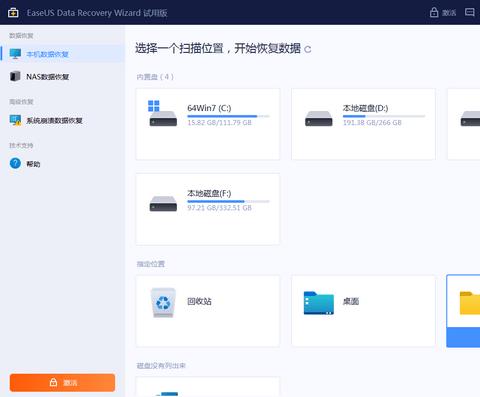Click the lock icon on orange button
The height and width of the screenshot is (397, 480).
point(53,382)
